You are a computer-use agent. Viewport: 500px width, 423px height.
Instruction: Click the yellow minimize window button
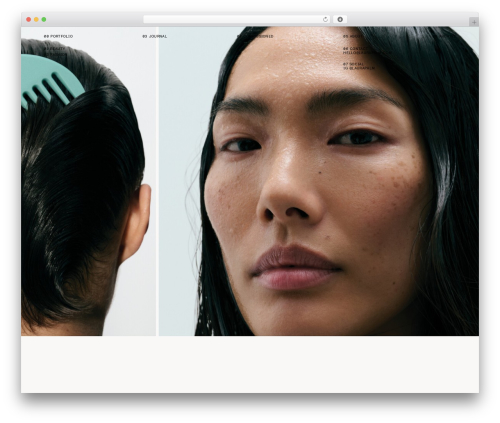tap(36, 19)
